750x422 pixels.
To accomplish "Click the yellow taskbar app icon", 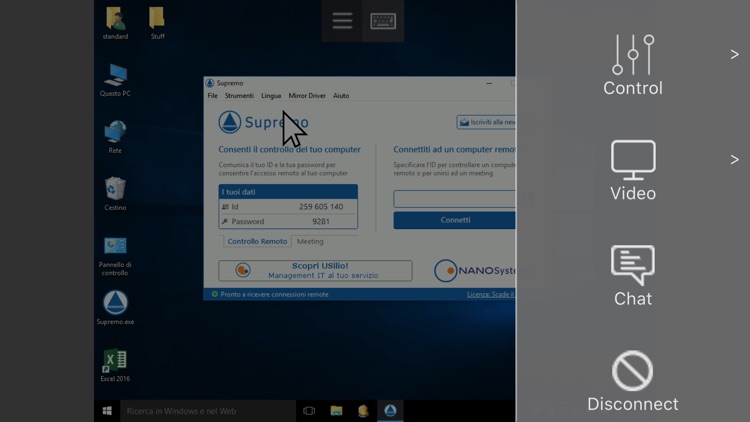I will [363, 411].
